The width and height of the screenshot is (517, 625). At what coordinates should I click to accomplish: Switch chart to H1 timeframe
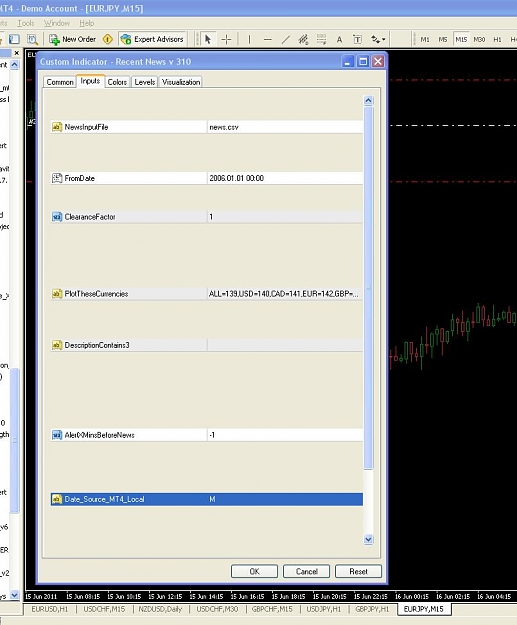497,39
